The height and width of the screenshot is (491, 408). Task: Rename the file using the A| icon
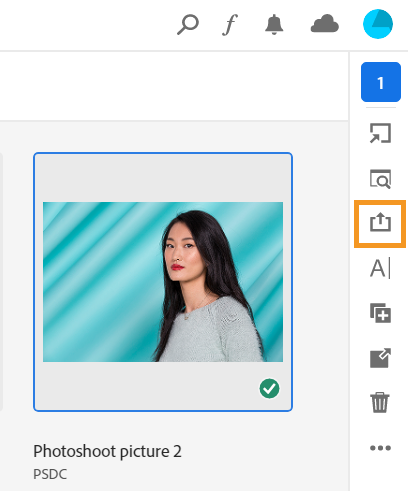point(380,268)
